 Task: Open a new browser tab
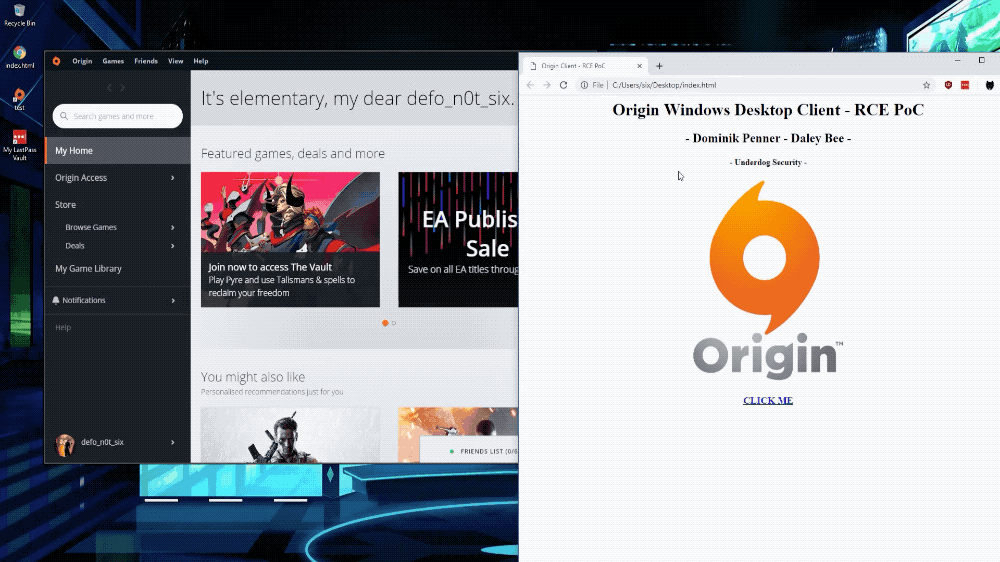[x=659, y=66]
